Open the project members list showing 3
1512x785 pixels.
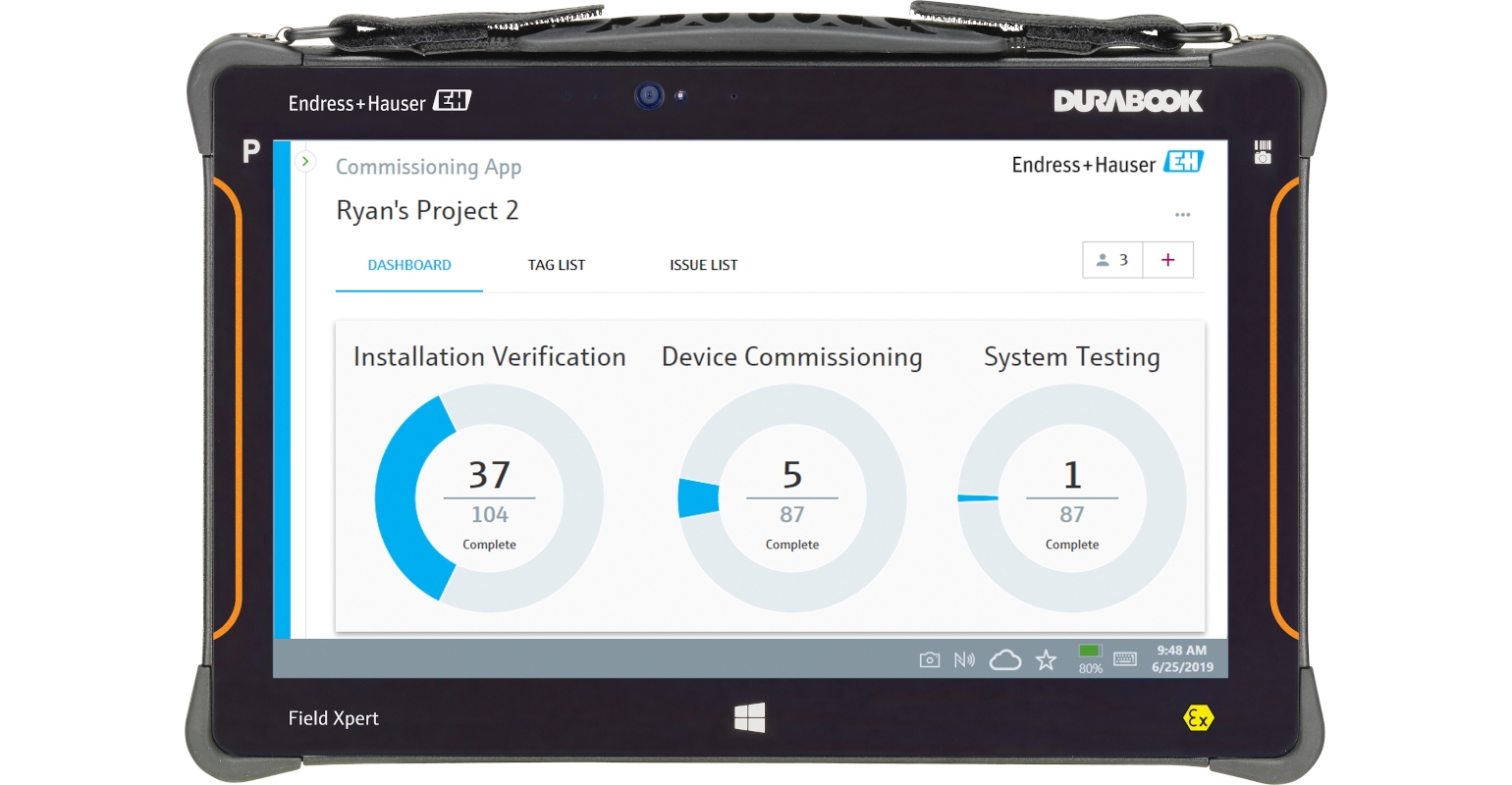click(1112, 260)
